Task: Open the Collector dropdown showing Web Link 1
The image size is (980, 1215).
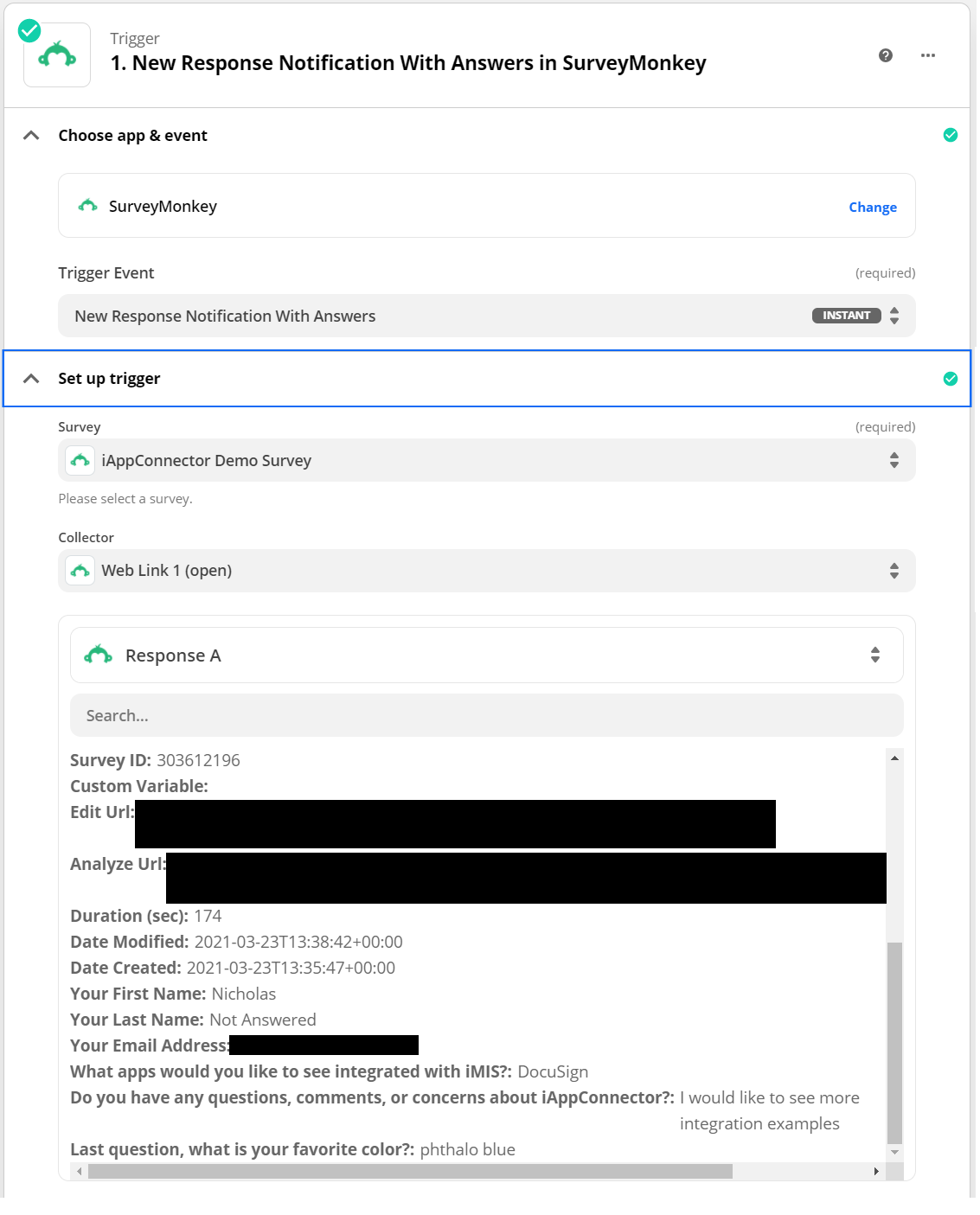Action: point(486,571)
